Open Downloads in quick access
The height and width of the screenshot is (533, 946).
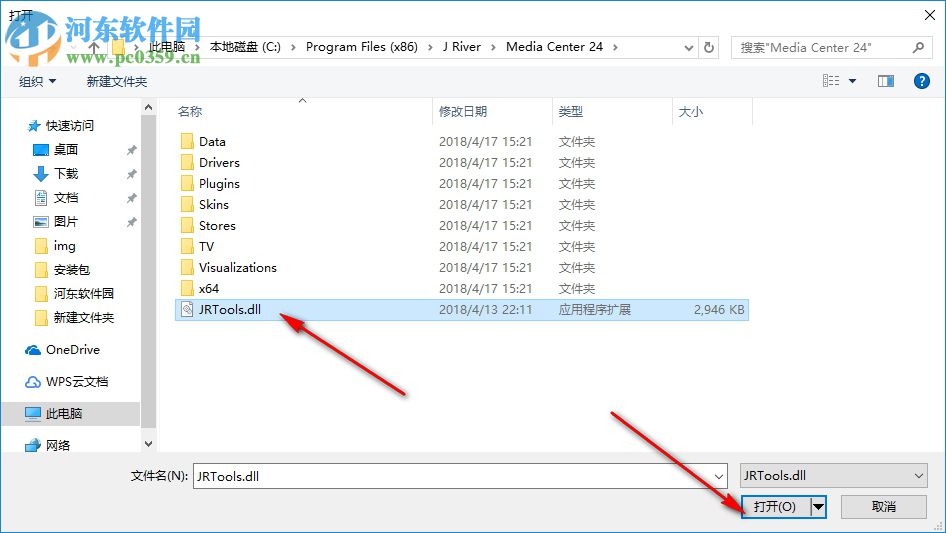pyautogui.click(x=66, y=174)
